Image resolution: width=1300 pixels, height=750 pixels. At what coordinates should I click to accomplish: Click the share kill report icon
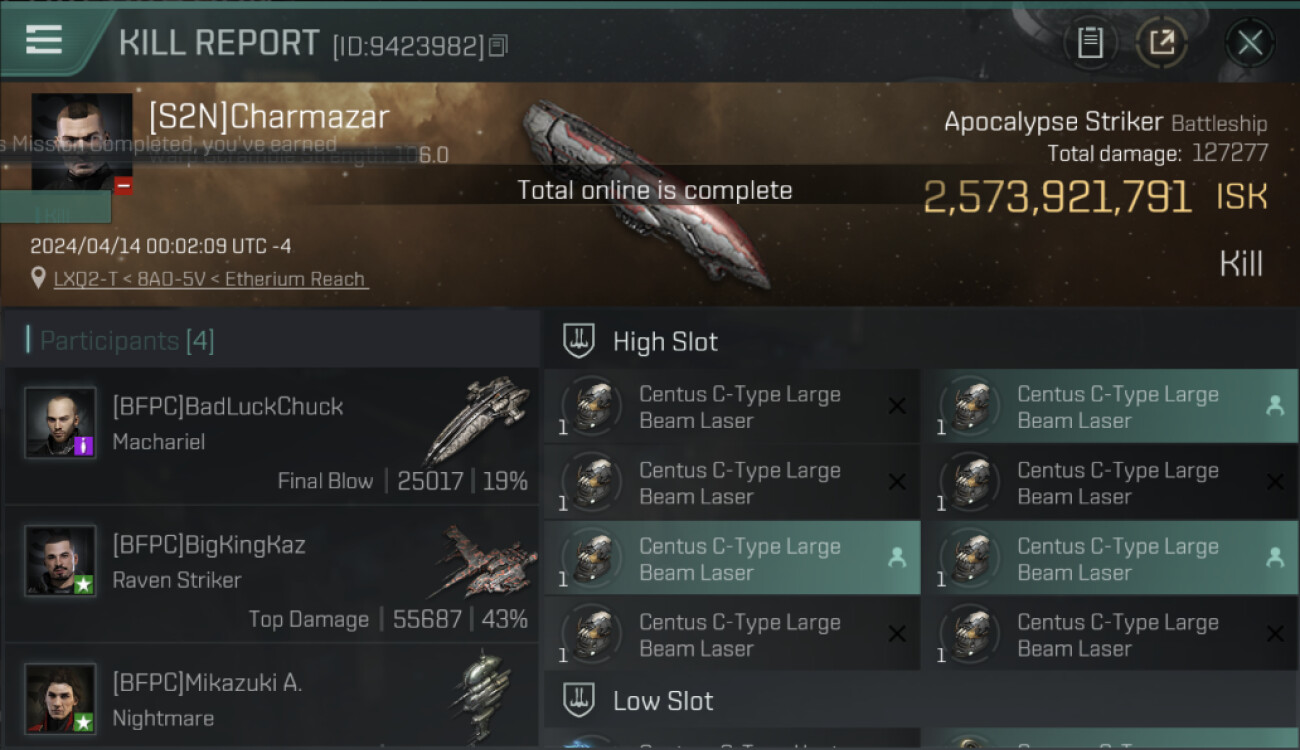coord(1161,43)
